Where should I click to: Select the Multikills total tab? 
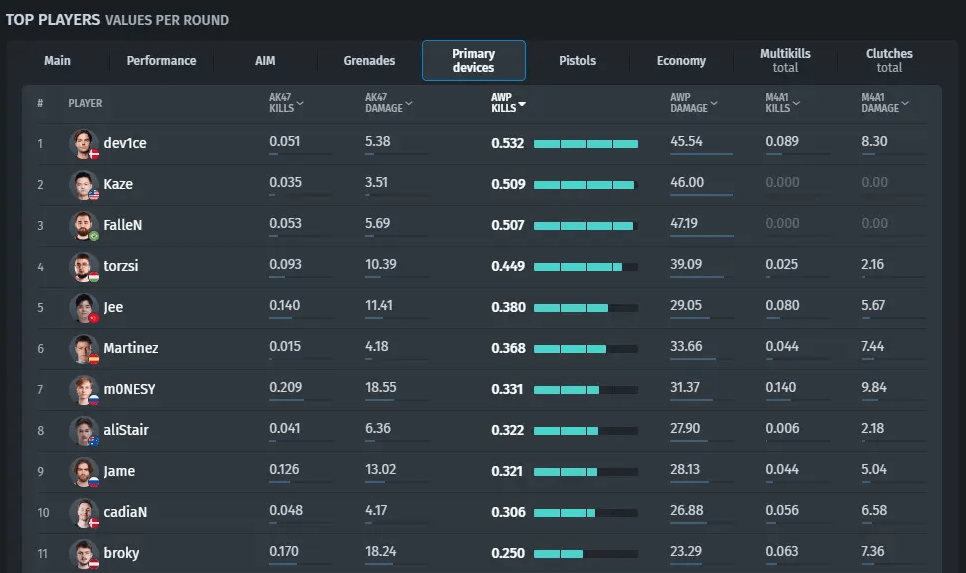point(785,61)
